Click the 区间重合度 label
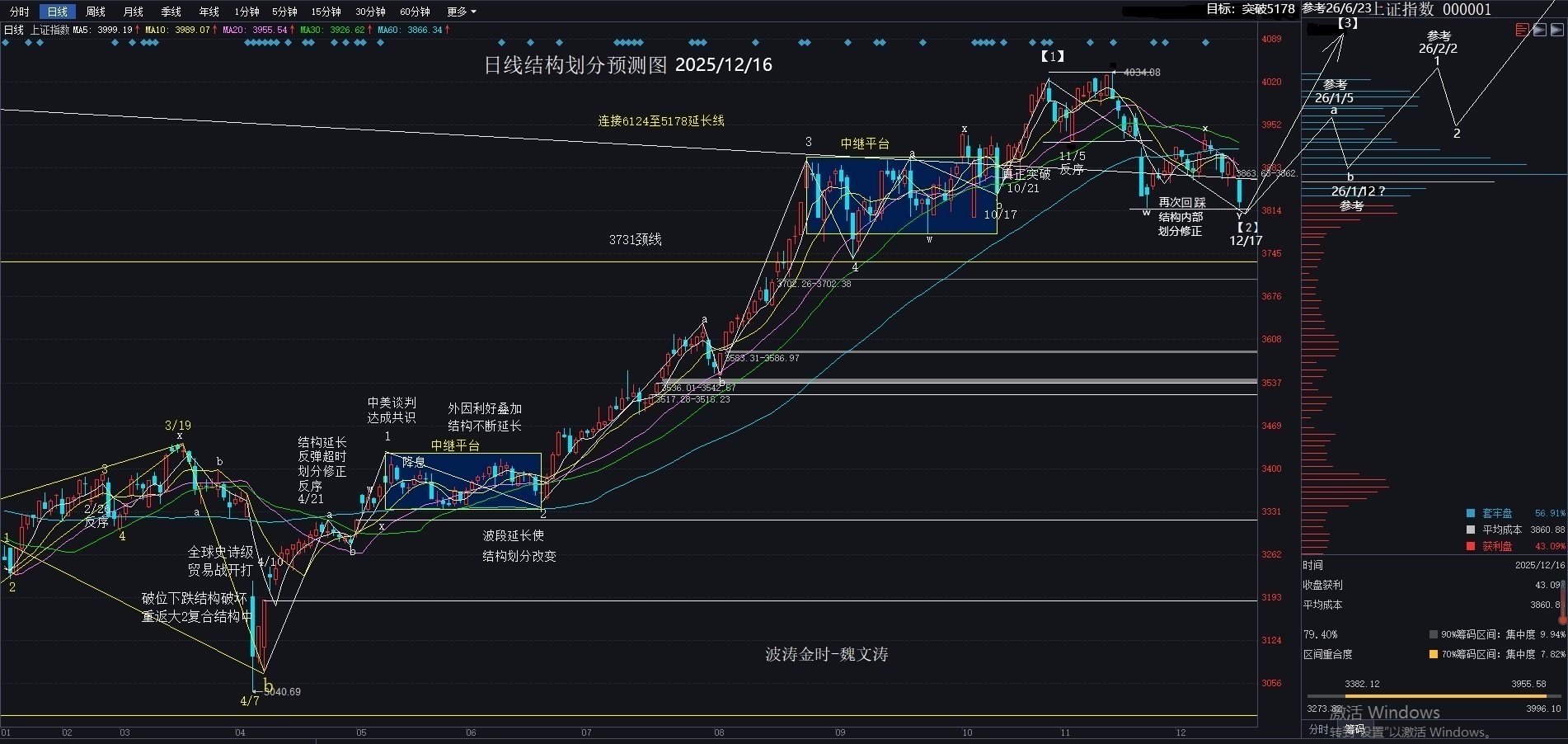1568x744 pixels. (1328, 654)
